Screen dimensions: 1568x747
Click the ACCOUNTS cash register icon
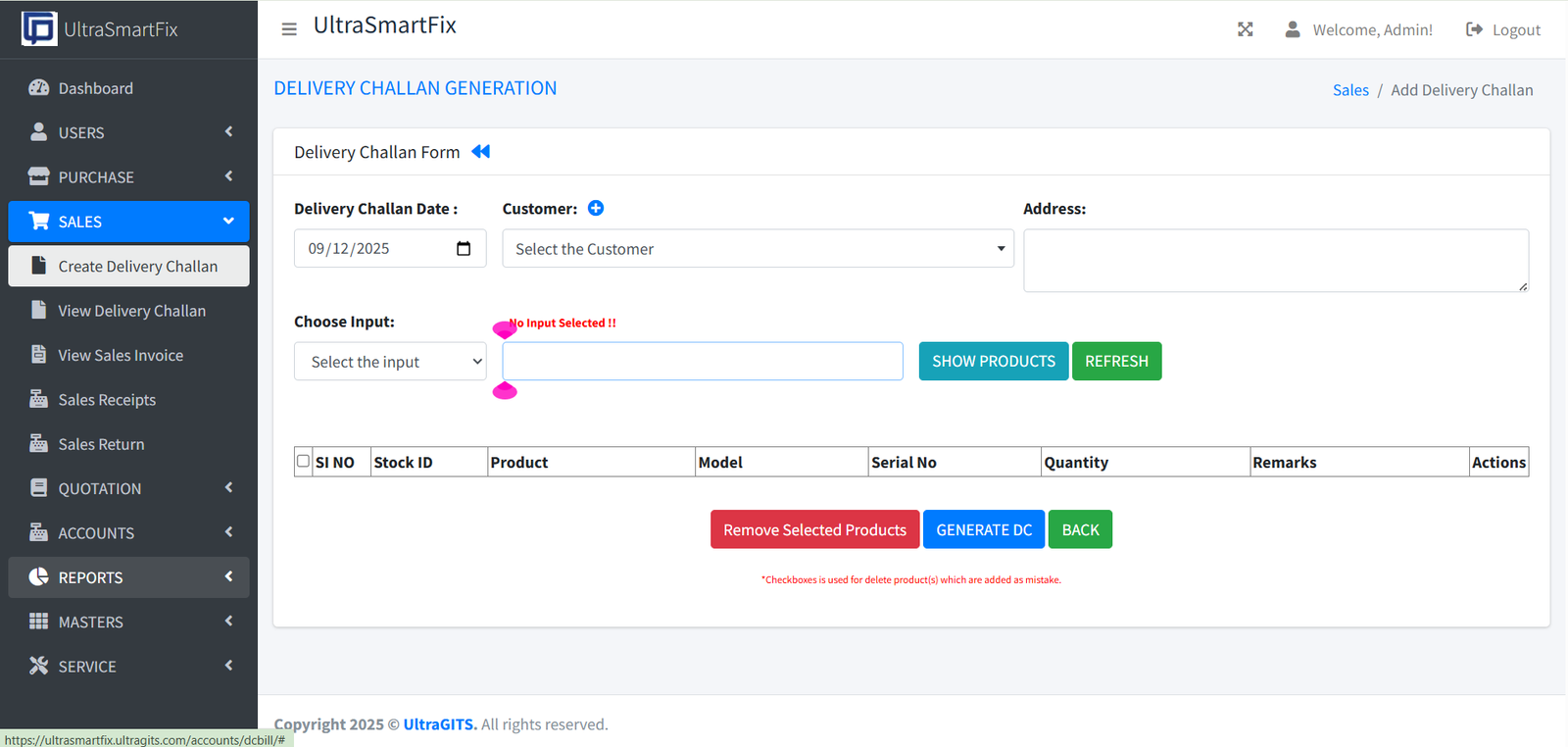coord(39,532)
